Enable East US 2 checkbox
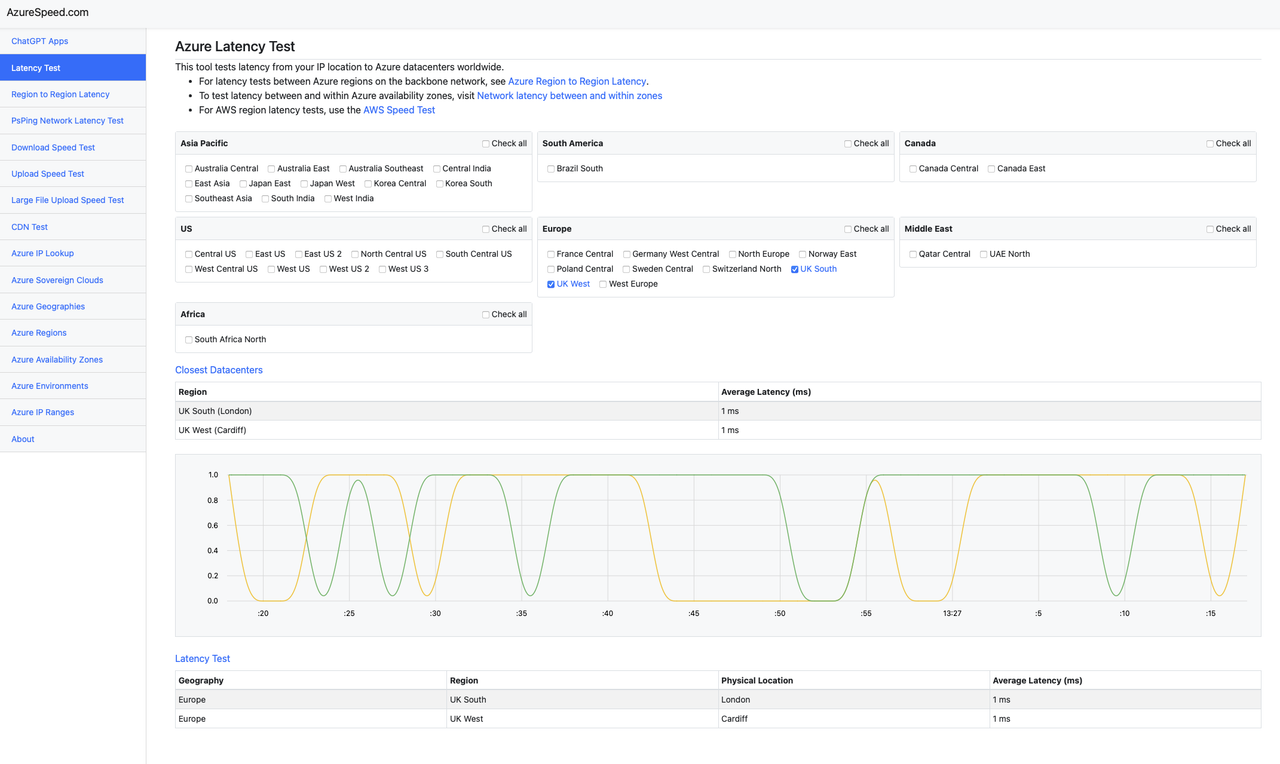1280x764 pixels. click(x=299, y=254)
